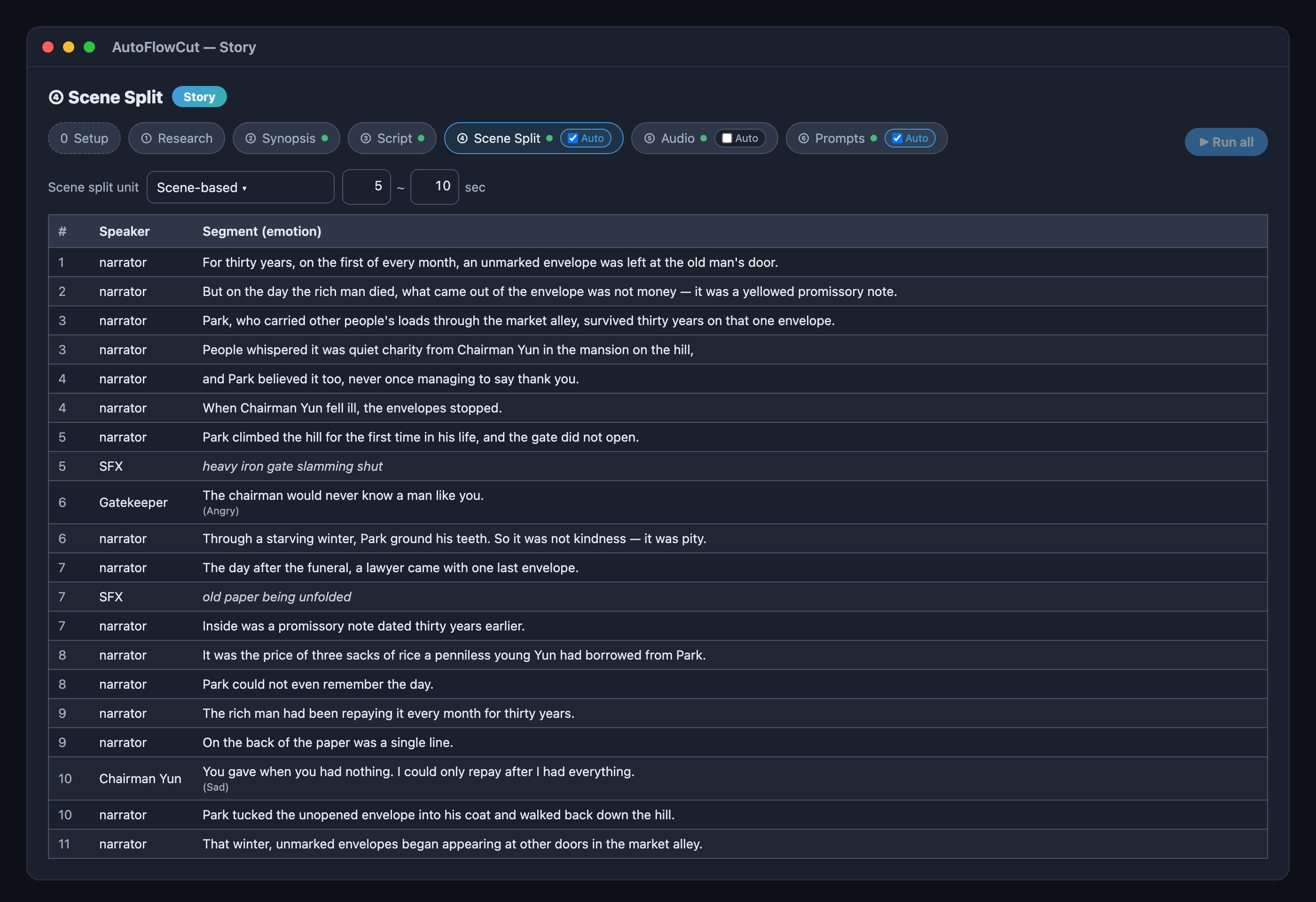The image size is (1316, 902).
Task: Click the circled 5 icon on Audio
Action: click(x=650, y=139)
